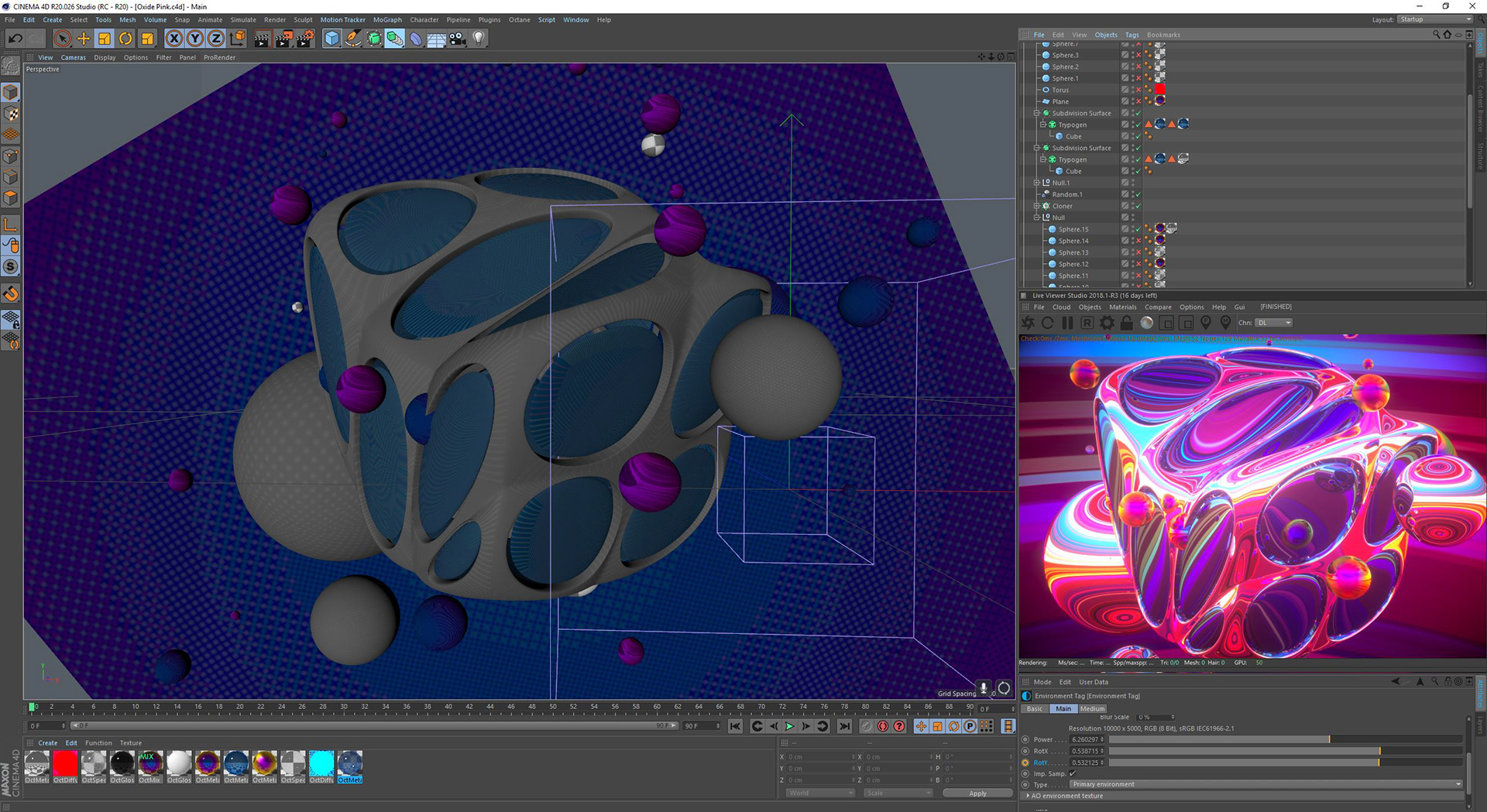Open the Chn channel dropdown
This screenshot has height=812, width=1487.
[1274, 323]
